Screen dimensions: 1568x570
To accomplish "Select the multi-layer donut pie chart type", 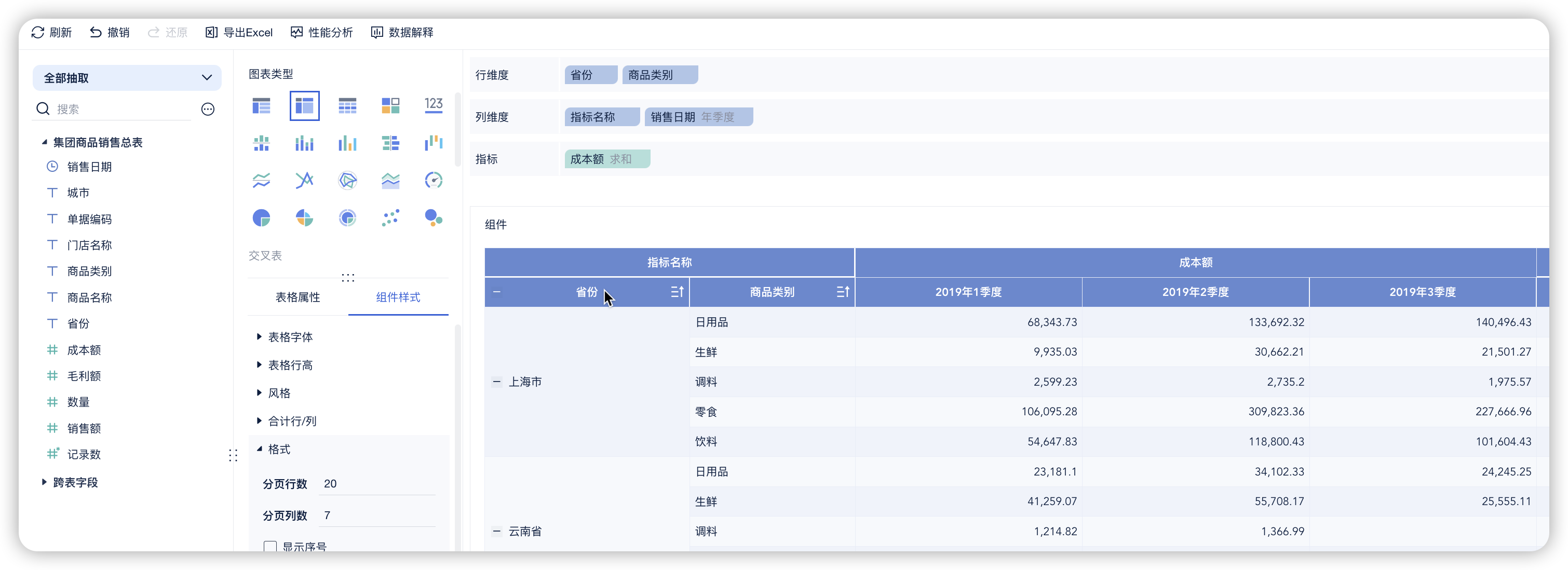I will (x=347, y=218).
